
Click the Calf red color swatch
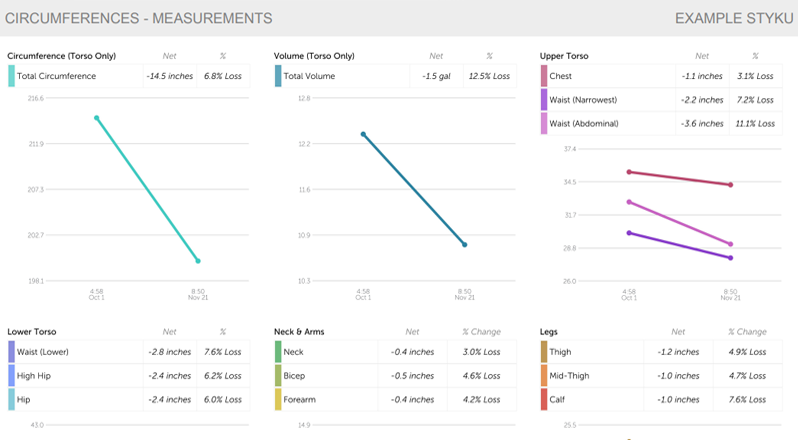click(544, 399)
